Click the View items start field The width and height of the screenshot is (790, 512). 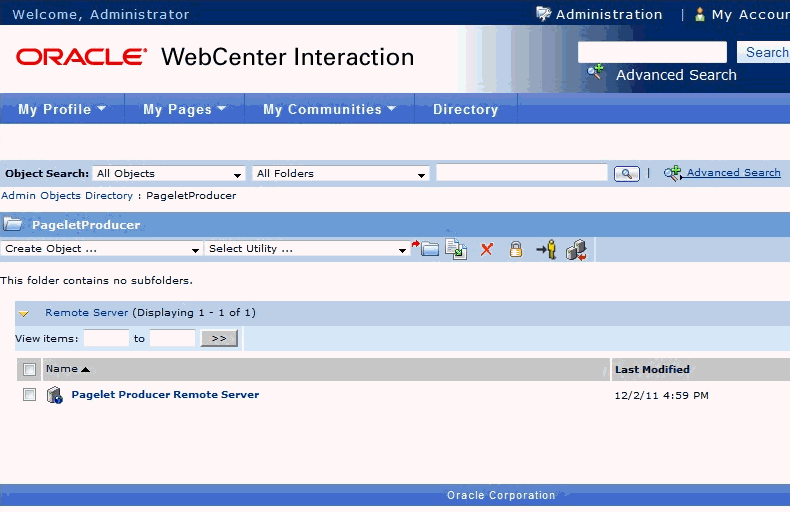coord(106,338)
